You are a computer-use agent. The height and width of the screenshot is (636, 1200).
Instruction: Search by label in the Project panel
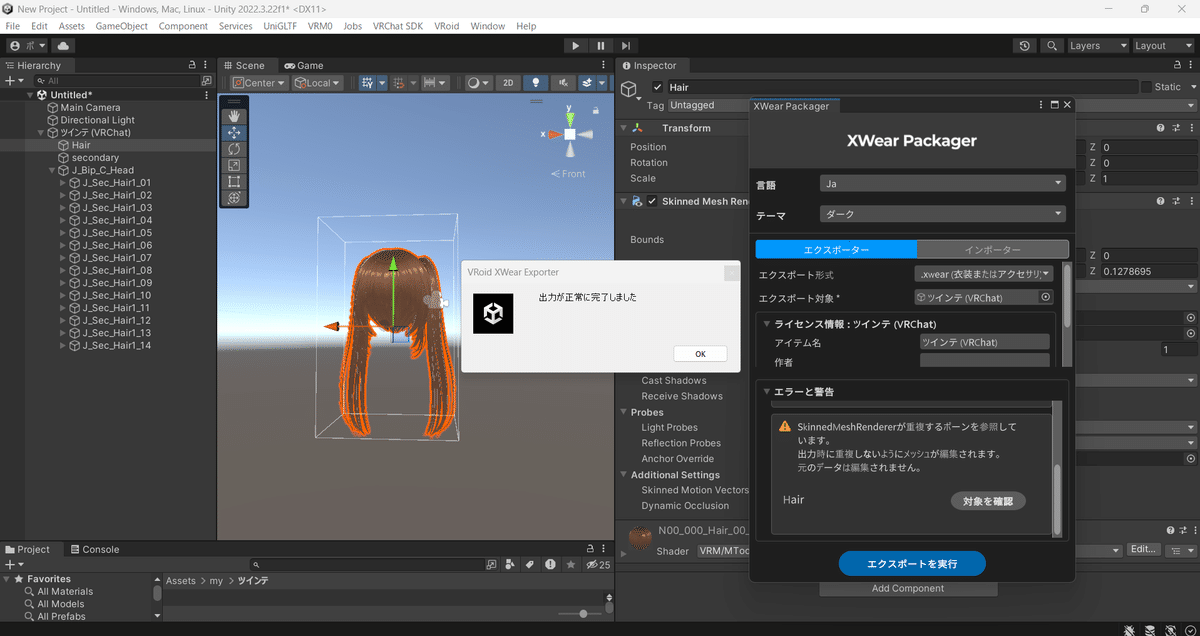coord(530,565)
